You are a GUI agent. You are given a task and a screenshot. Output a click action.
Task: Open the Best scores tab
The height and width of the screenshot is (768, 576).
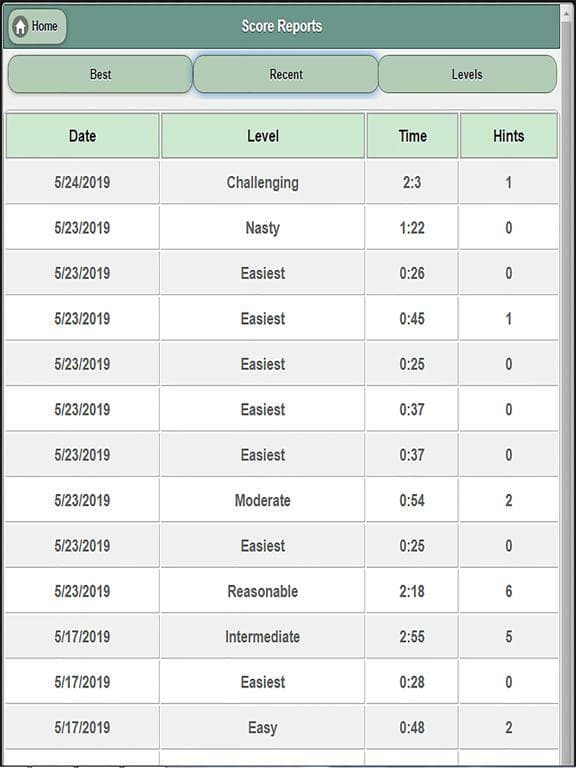pyautogui.click(x=100, y=74)
